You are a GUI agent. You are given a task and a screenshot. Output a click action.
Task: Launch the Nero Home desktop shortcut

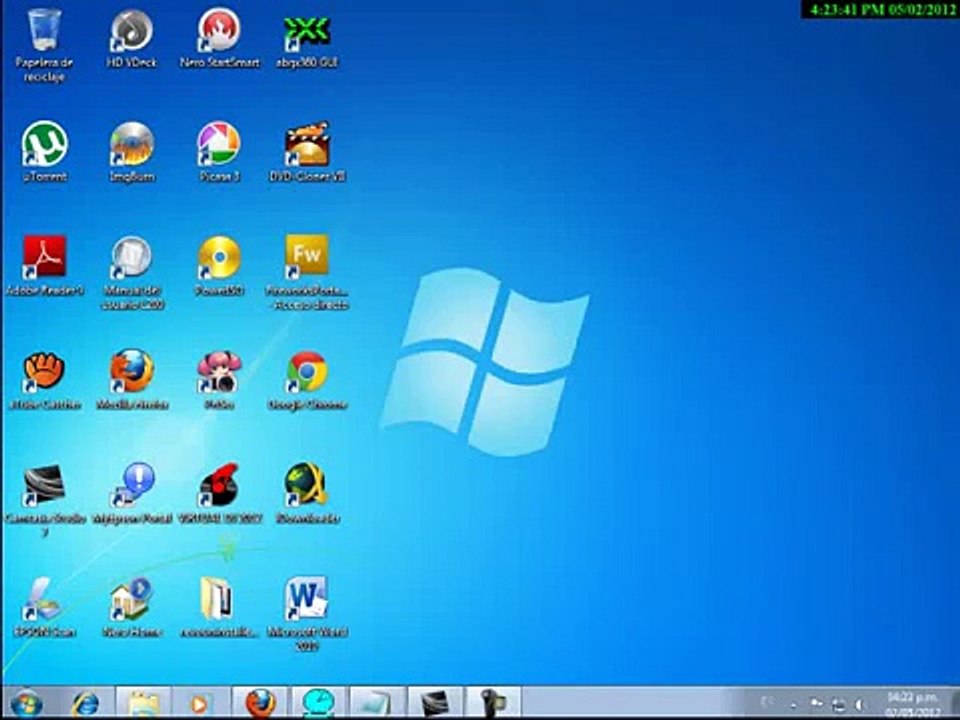[132, 607]
